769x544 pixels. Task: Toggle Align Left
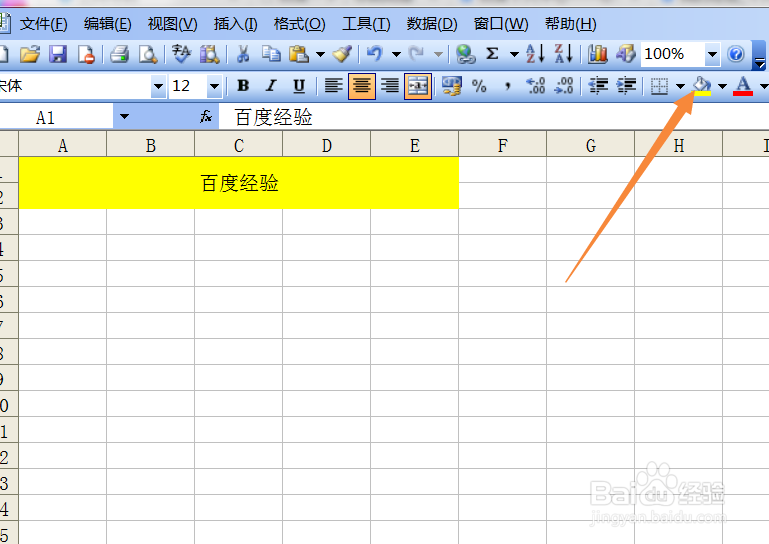[333, 86]
